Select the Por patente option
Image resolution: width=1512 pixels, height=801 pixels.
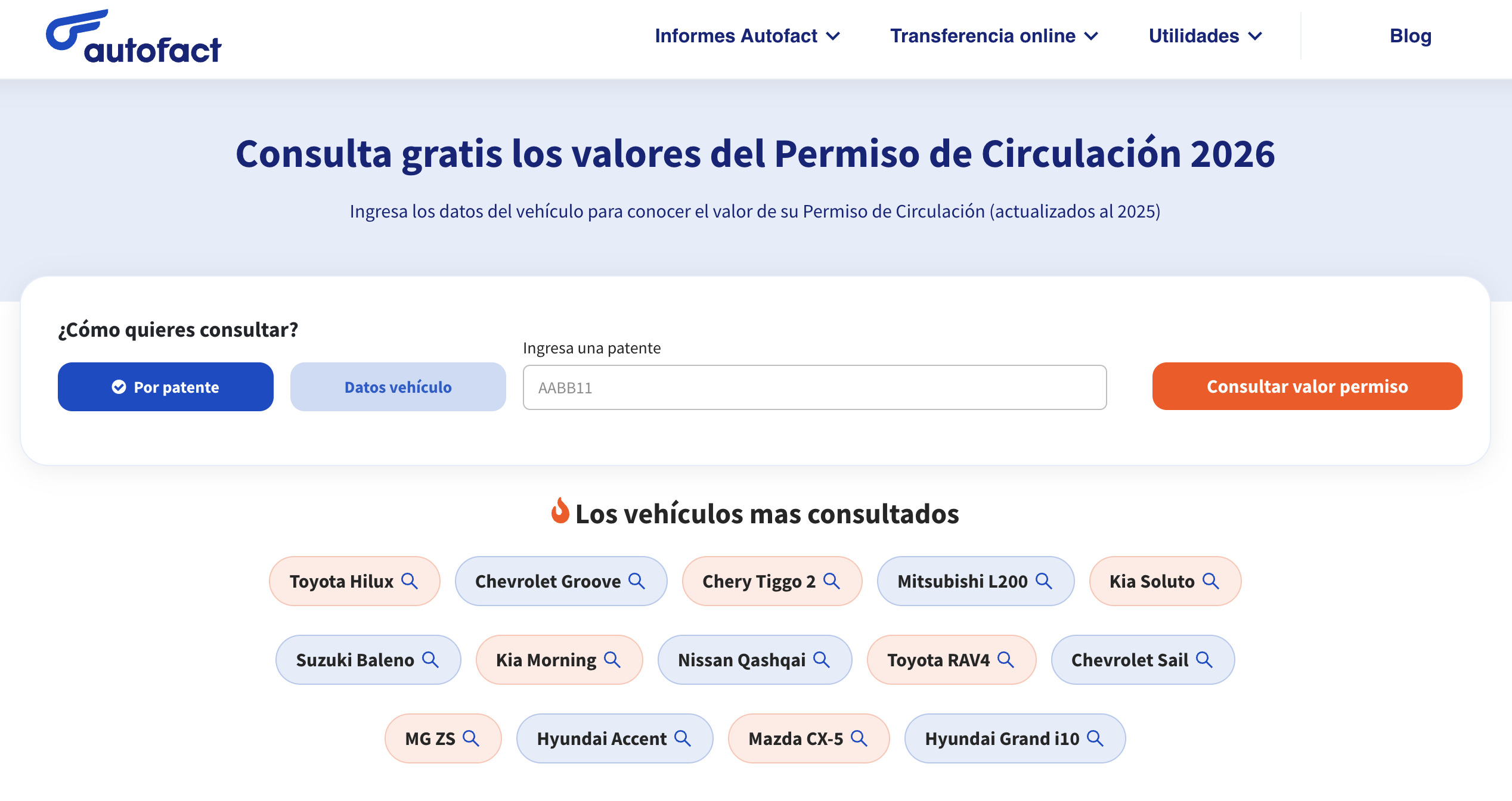coord(165,387)
